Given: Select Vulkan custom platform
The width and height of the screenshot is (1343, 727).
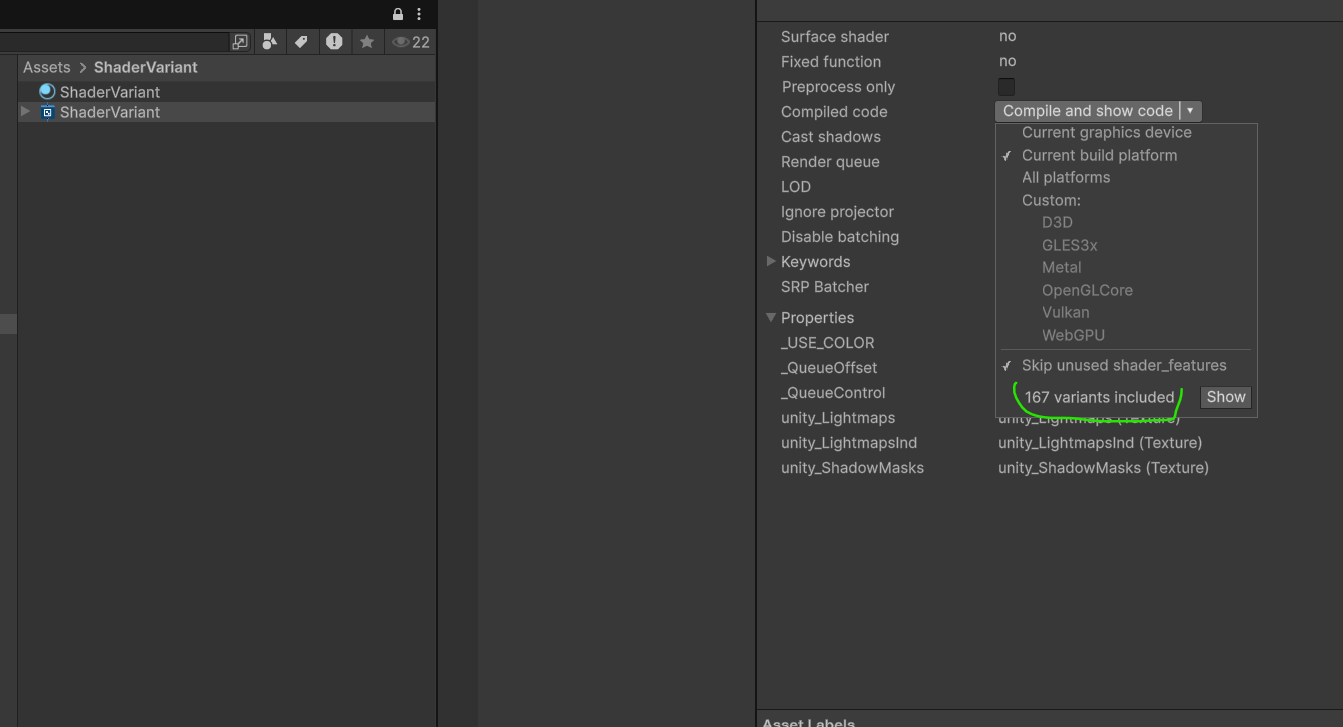Looking at the screenshot, I should pyautogui.click(x=1065, y=312).
